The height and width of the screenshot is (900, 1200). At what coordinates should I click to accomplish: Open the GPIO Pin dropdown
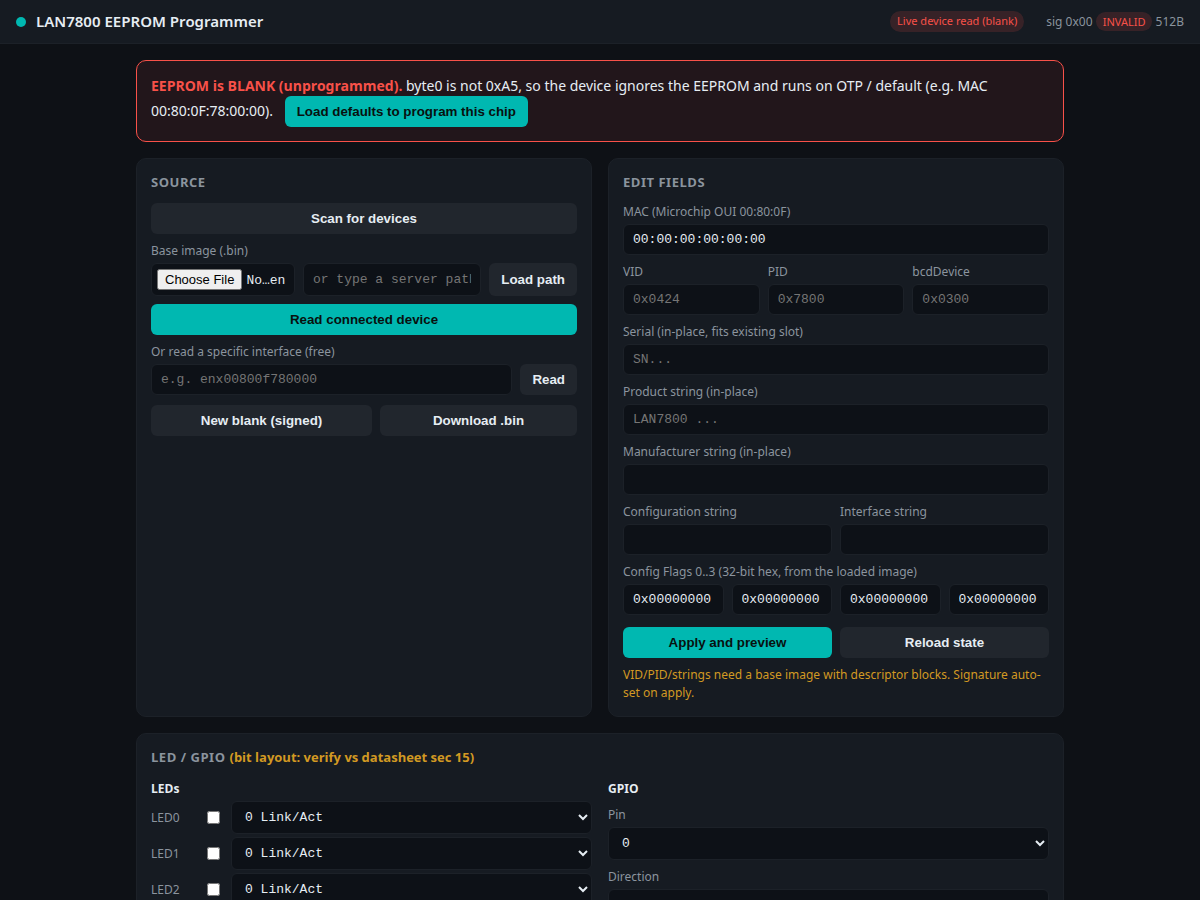pos(828,843)
